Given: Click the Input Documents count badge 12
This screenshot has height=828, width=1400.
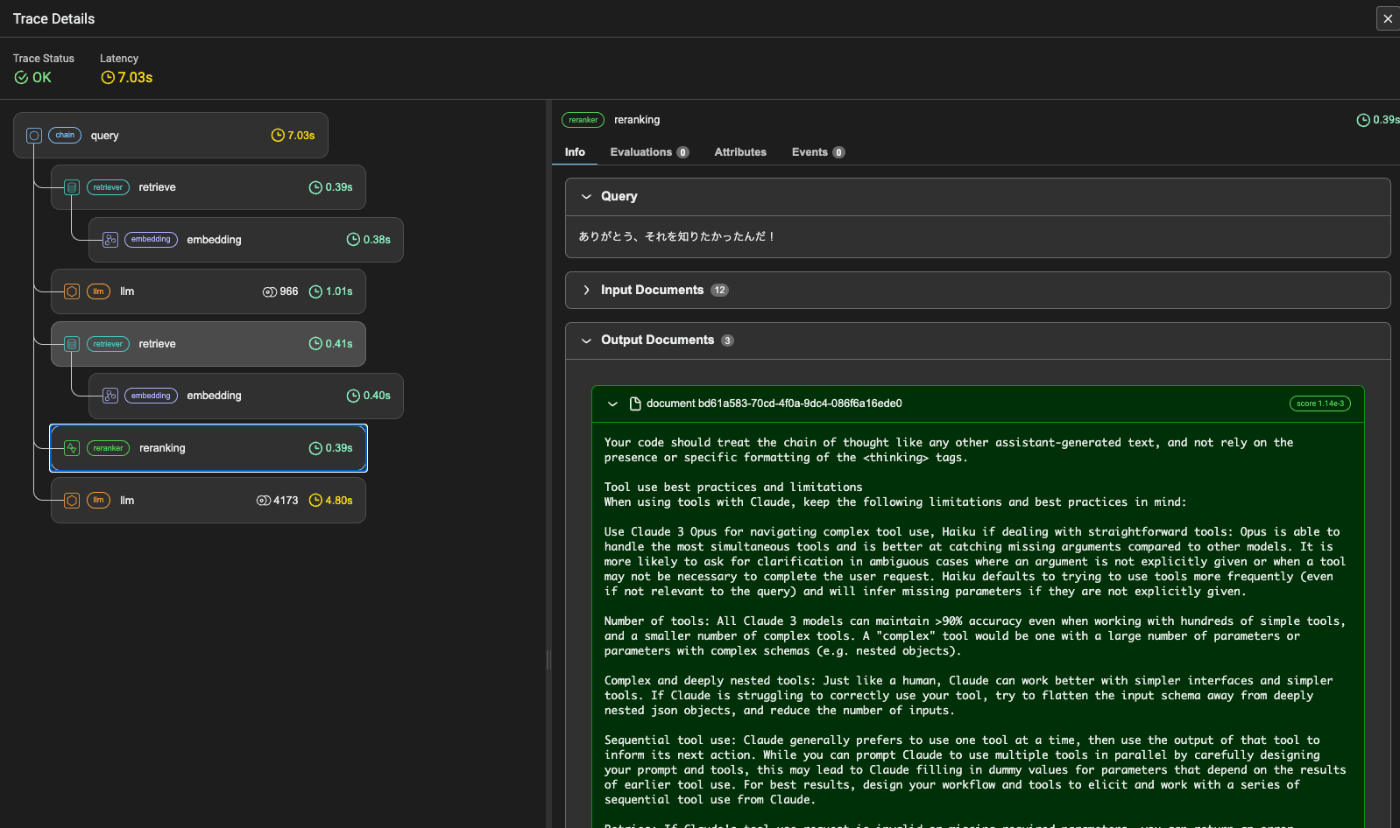Looking at the screenshot, I should [x=720, y=290].
